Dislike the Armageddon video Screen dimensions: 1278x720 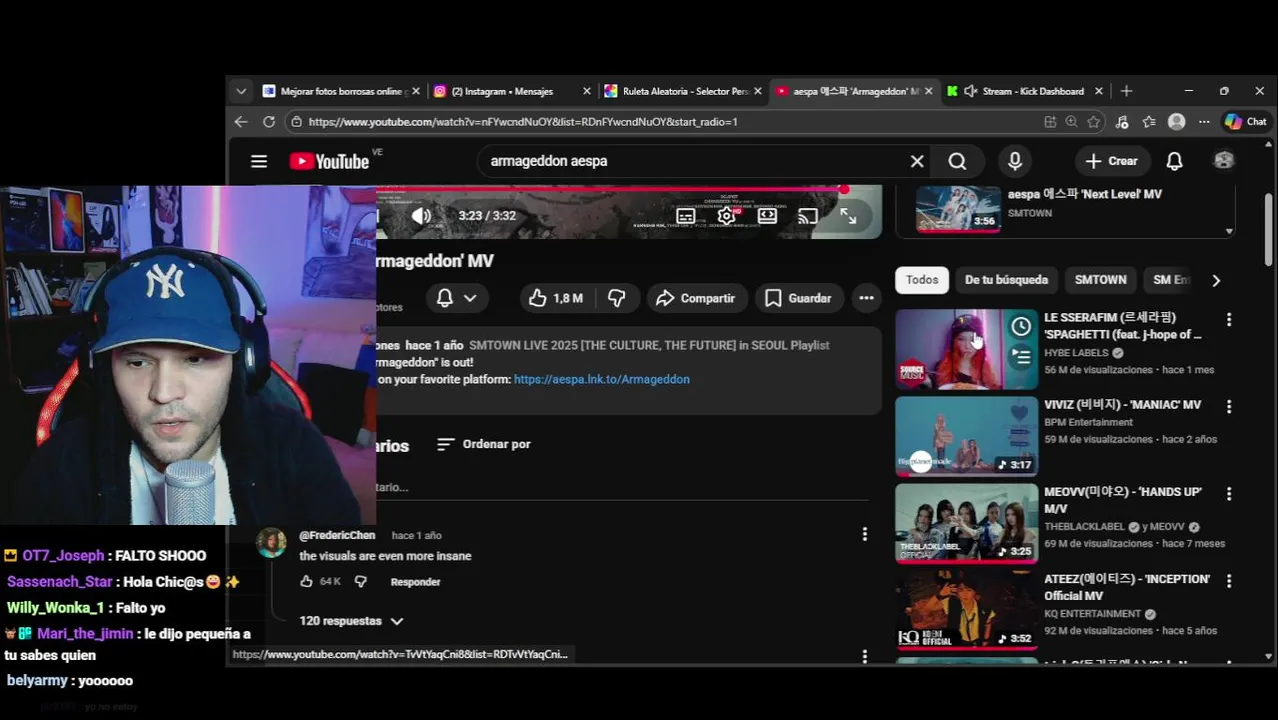point(617,298)
